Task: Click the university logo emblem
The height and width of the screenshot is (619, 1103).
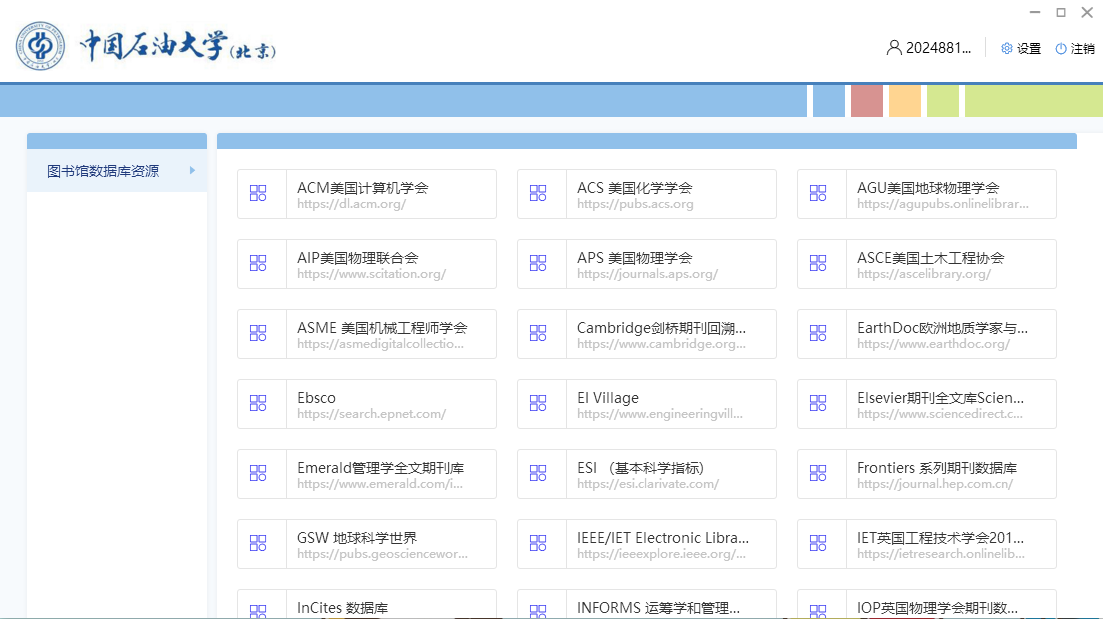Action: 40,47
